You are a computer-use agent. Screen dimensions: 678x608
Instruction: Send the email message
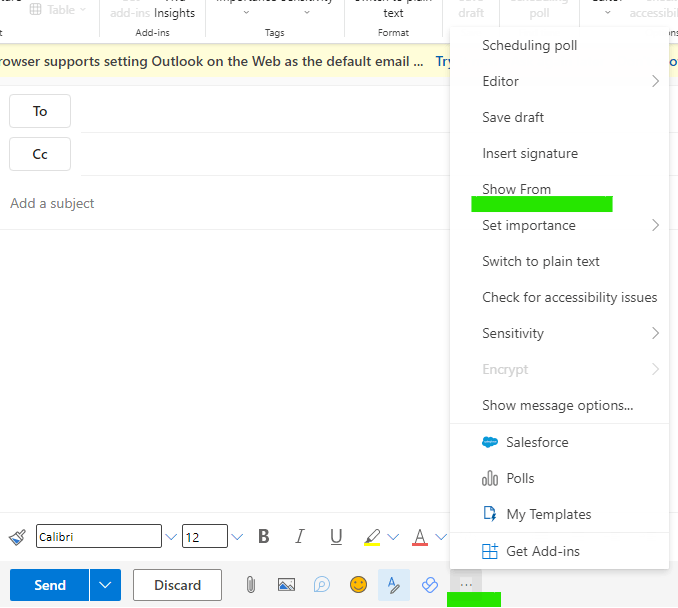49,585
